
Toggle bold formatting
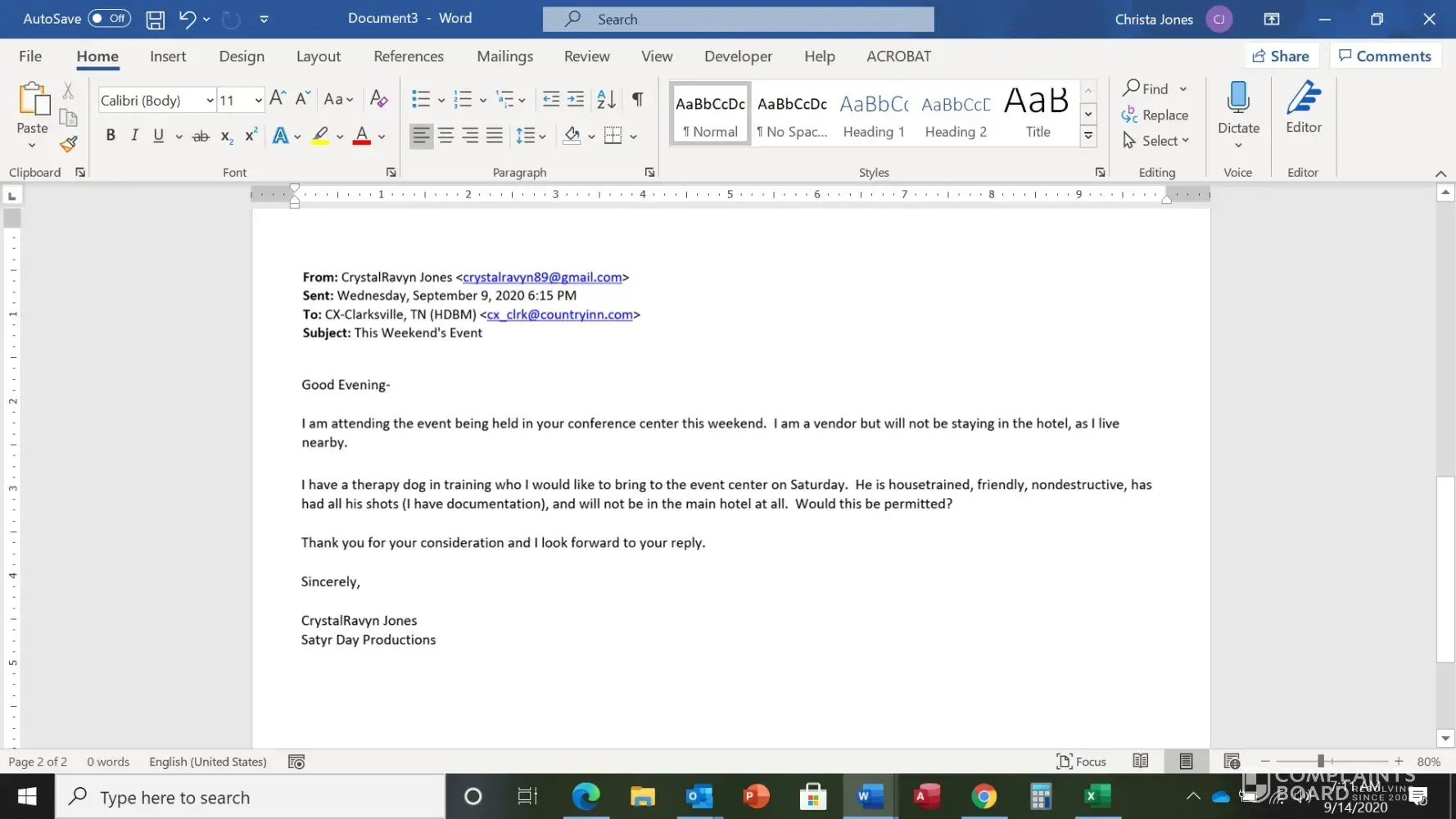111,136
